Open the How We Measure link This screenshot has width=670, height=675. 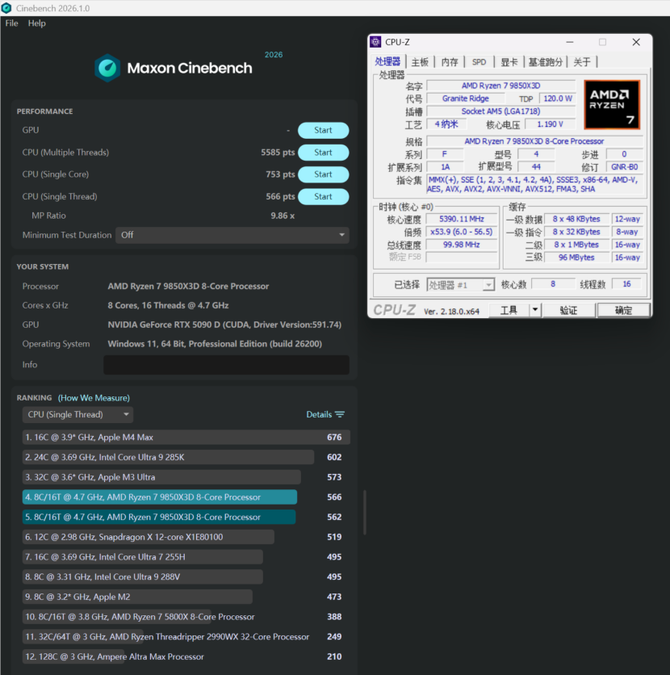point(93,398)
